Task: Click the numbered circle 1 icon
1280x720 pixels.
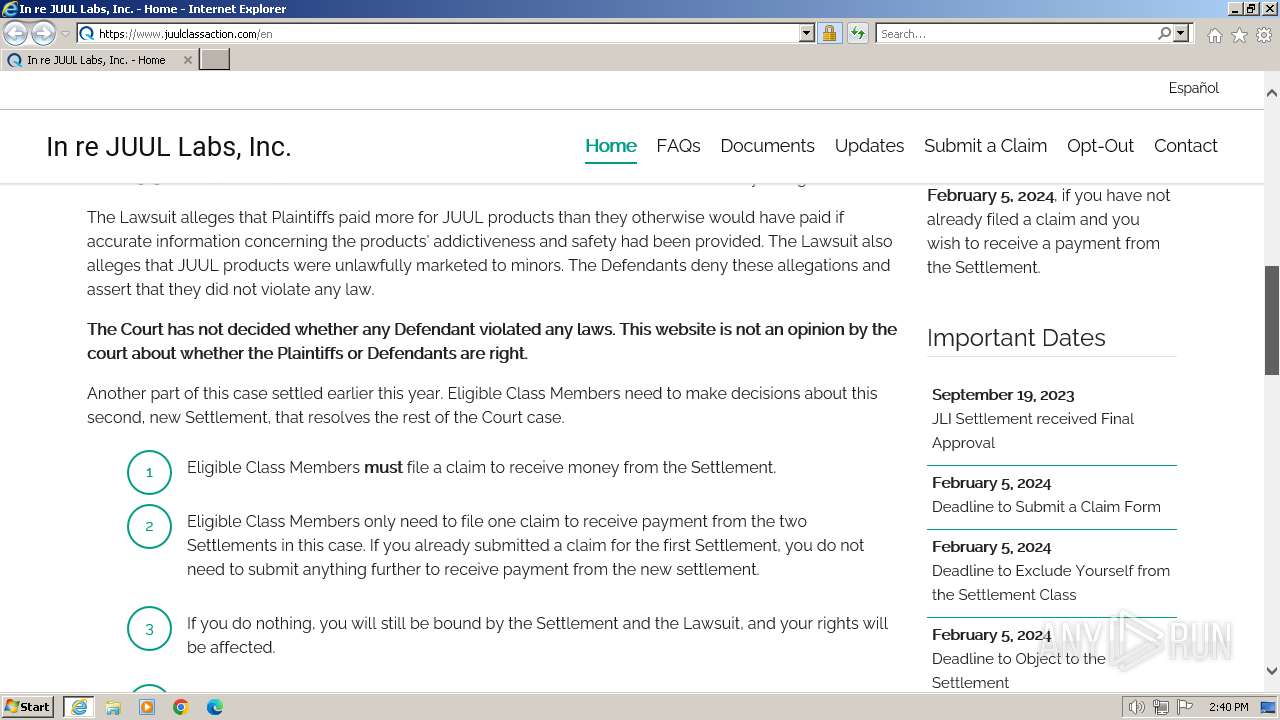Action: (149, 472)
